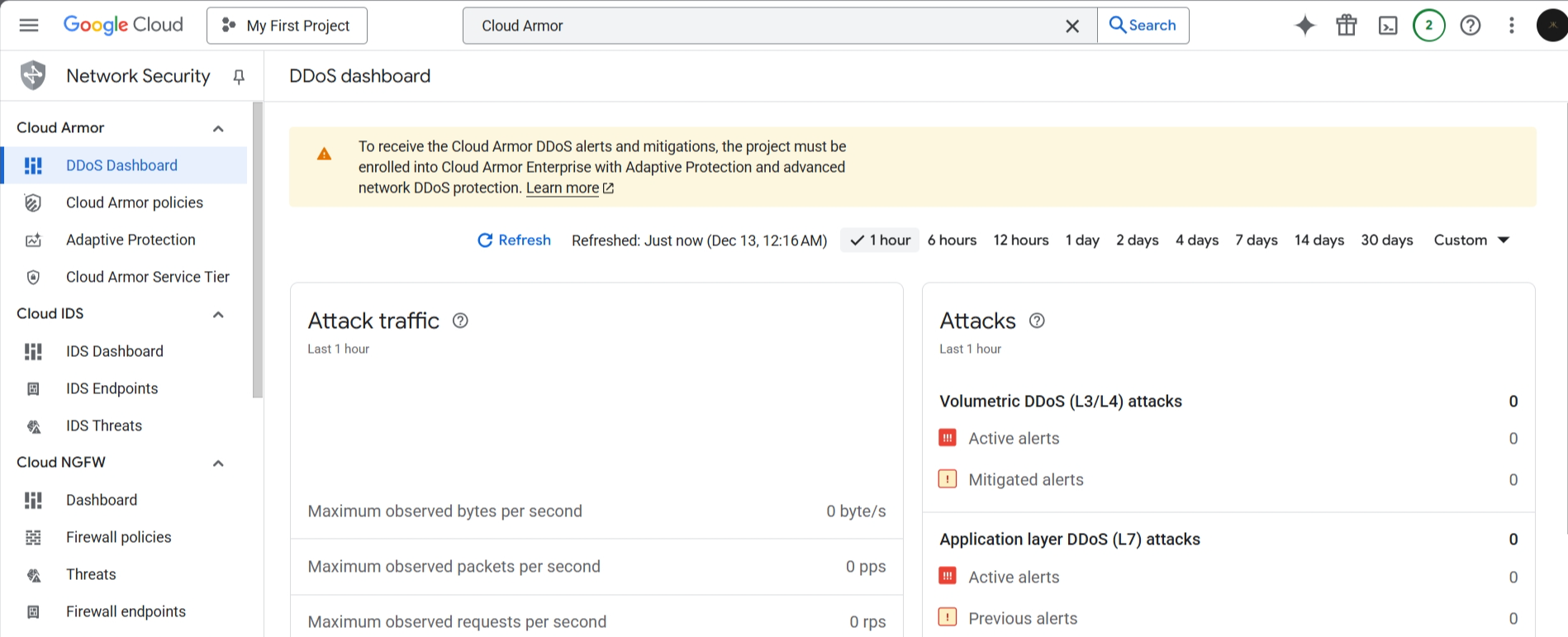Open the free trial gift icon

(1347, 26)
